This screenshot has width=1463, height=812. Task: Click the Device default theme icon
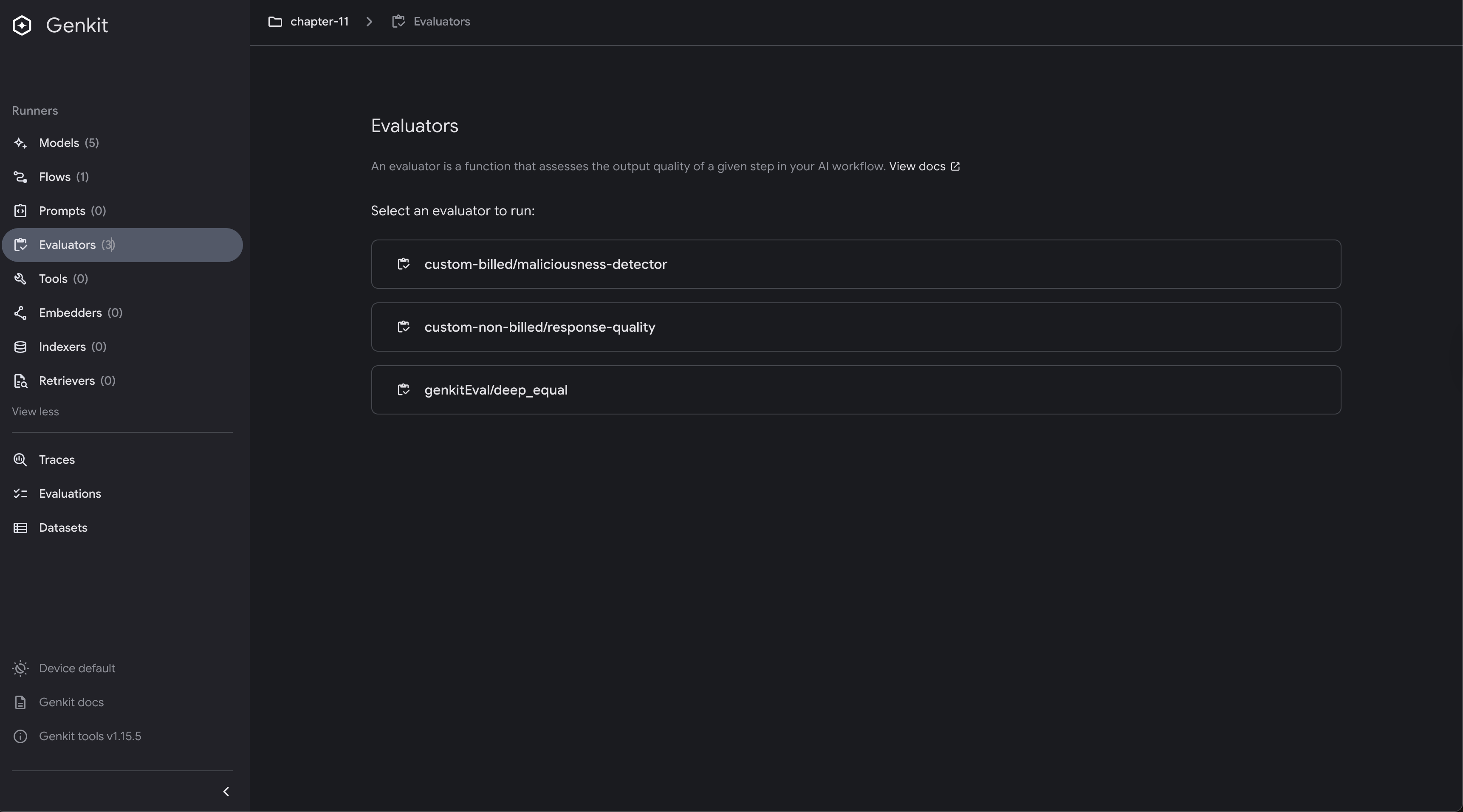[20, 668]
